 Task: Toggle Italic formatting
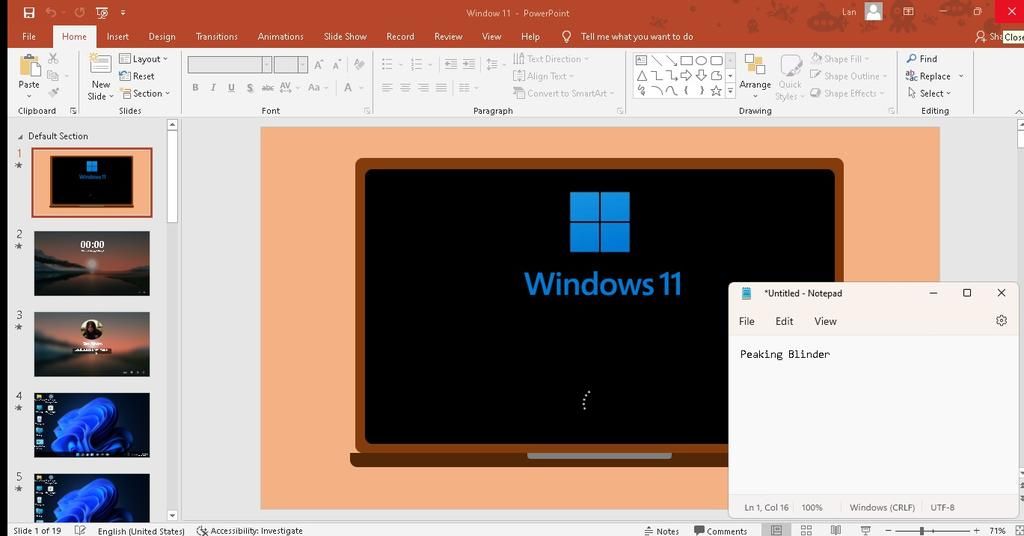pyautogui.click(x=213, y=87)
